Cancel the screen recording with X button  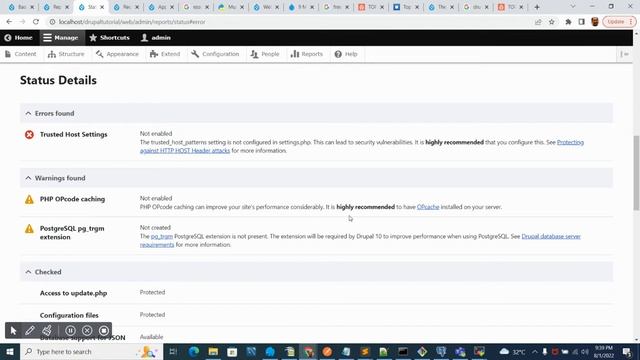pos(87,331)
